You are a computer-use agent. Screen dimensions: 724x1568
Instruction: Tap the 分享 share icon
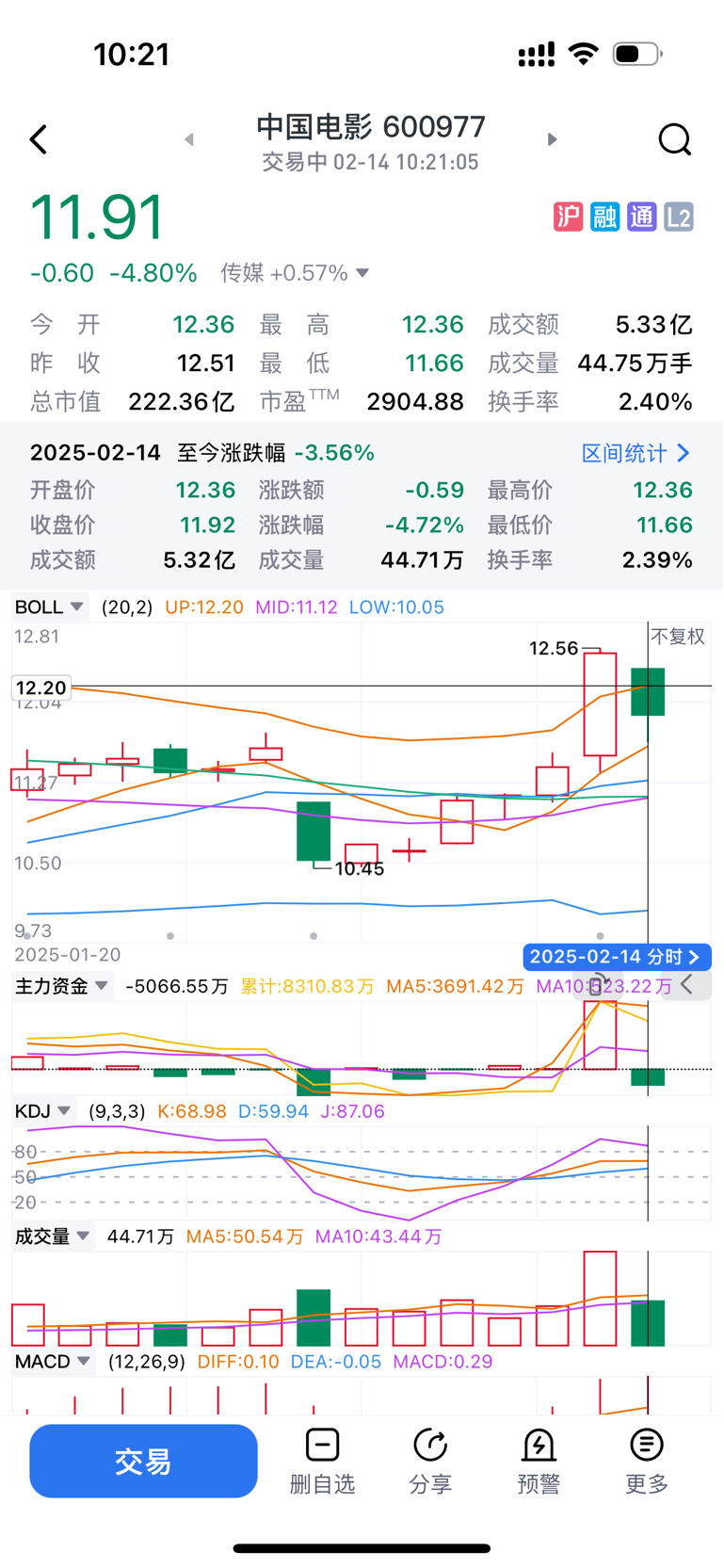click(x=430, y=1462)
